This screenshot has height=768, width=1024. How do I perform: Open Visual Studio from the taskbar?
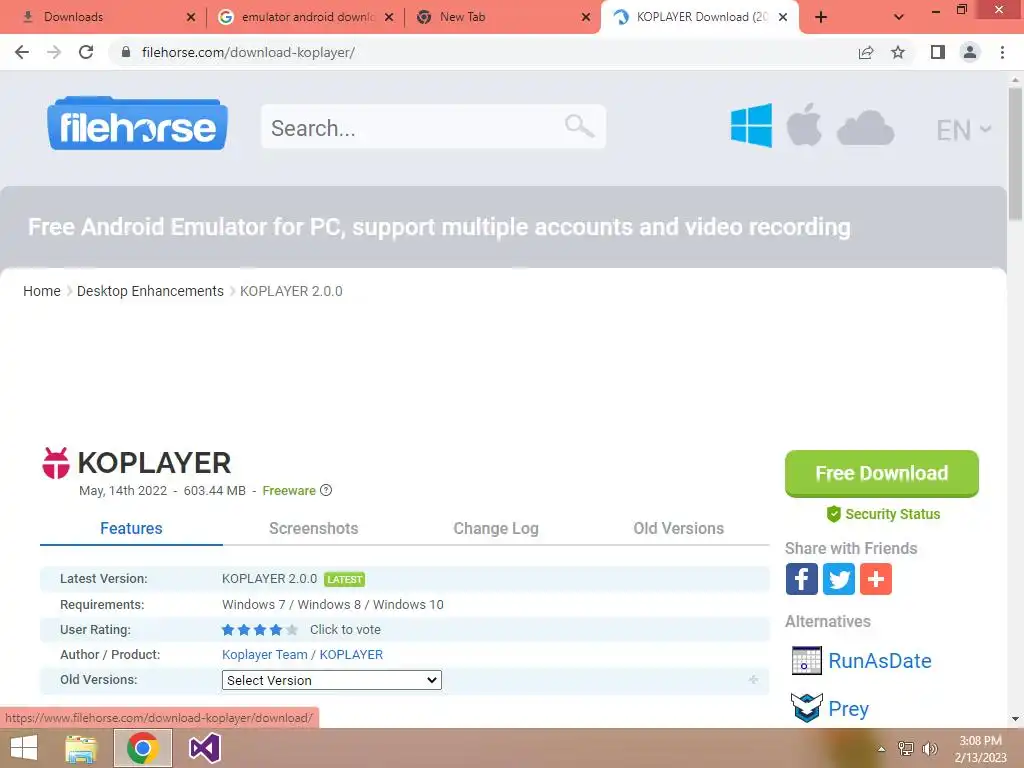tap(204, 748)
